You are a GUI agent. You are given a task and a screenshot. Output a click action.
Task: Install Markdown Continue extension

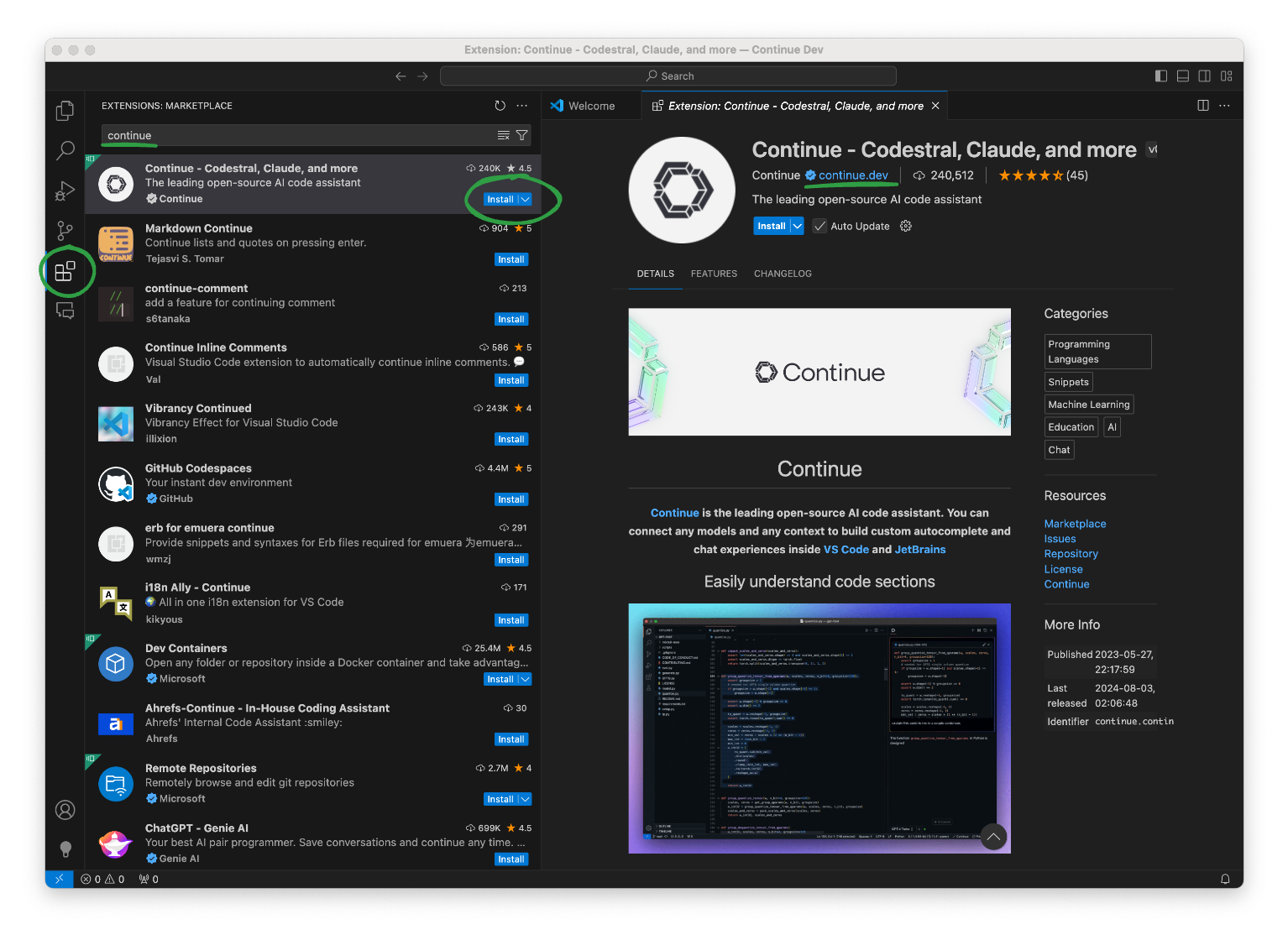[x=511, y=260]
